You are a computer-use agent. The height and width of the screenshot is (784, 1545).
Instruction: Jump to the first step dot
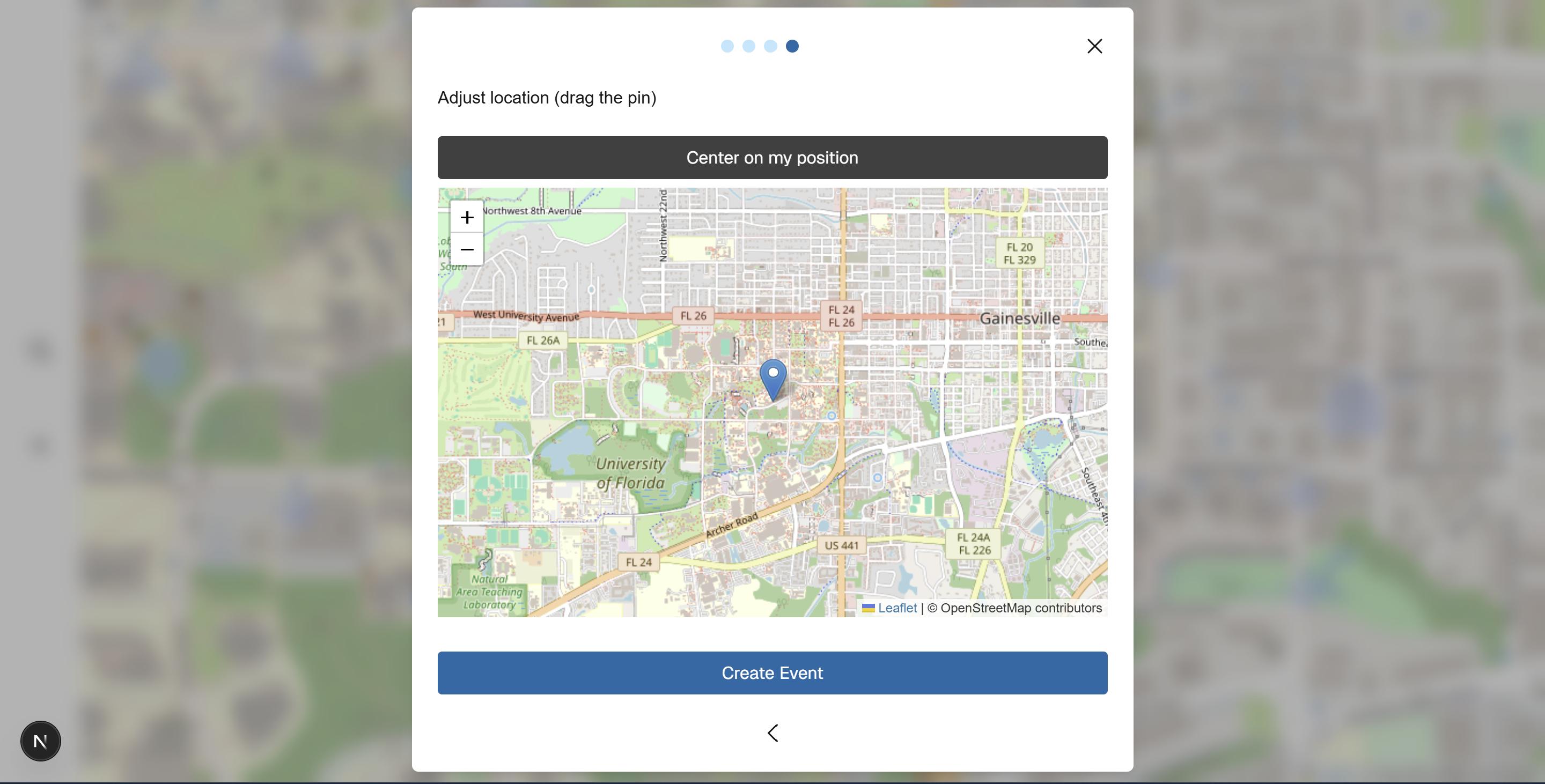727,46
